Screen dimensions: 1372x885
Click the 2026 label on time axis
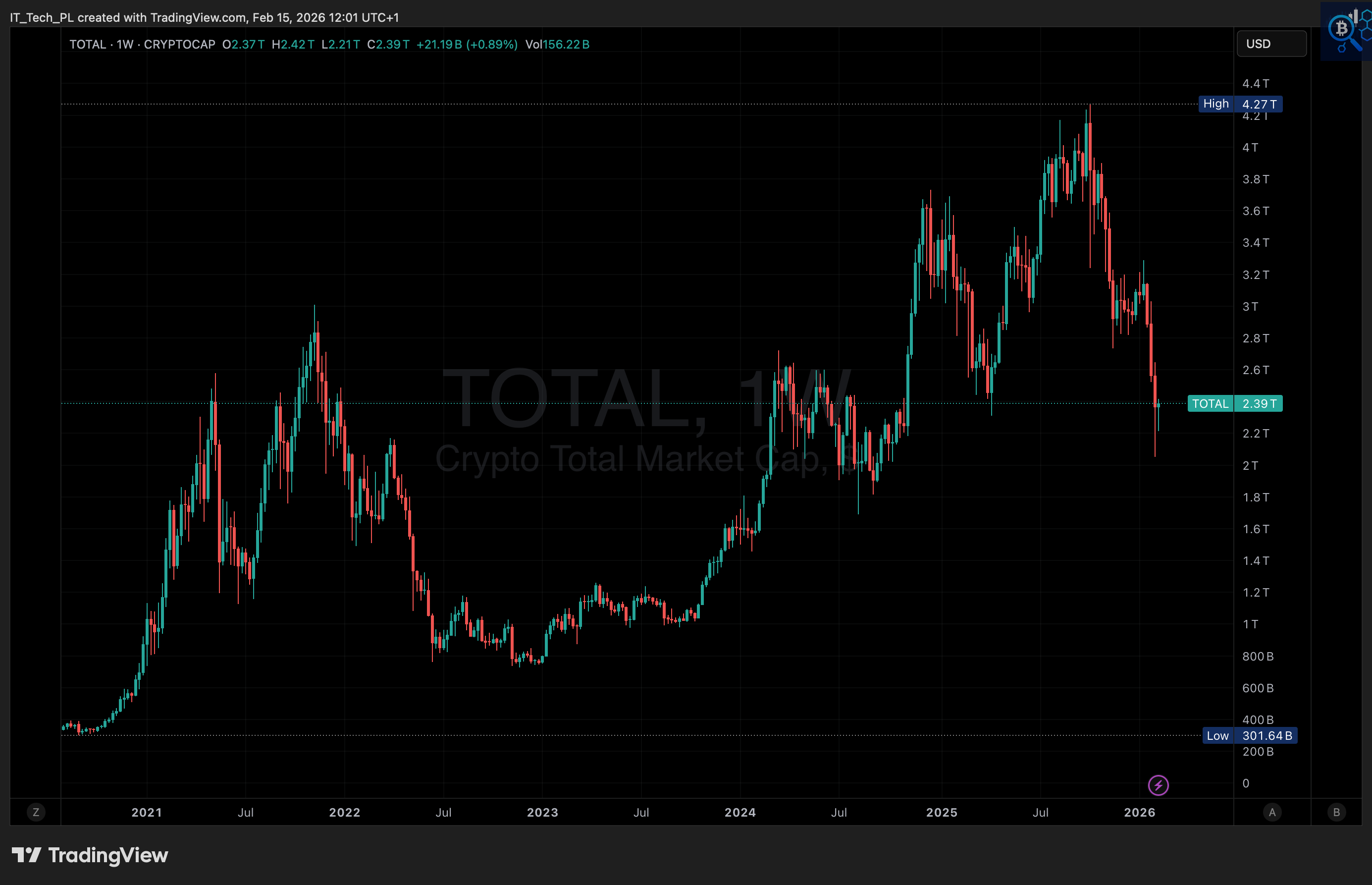(x=1139, y=813)
